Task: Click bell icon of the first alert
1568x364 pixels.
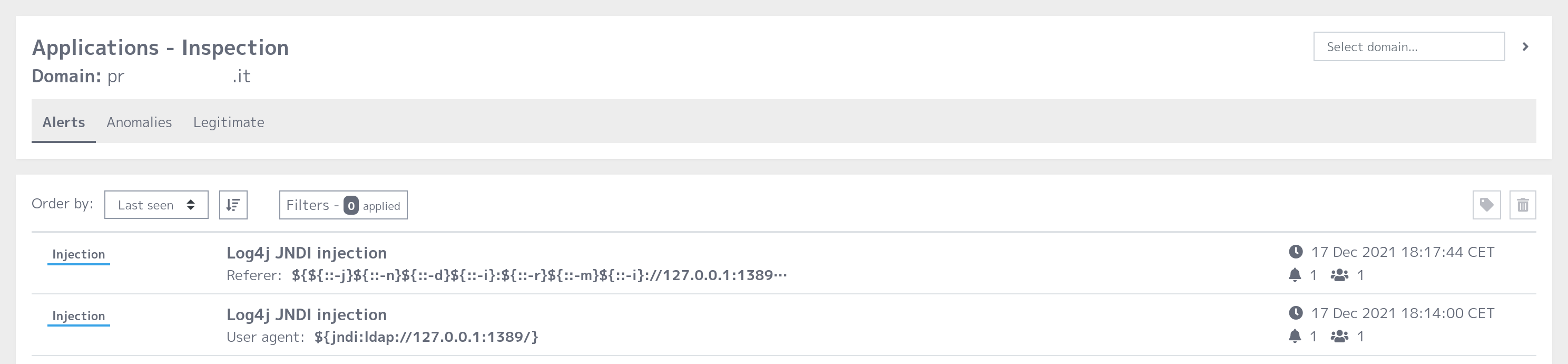Action: coord(1295,275)
